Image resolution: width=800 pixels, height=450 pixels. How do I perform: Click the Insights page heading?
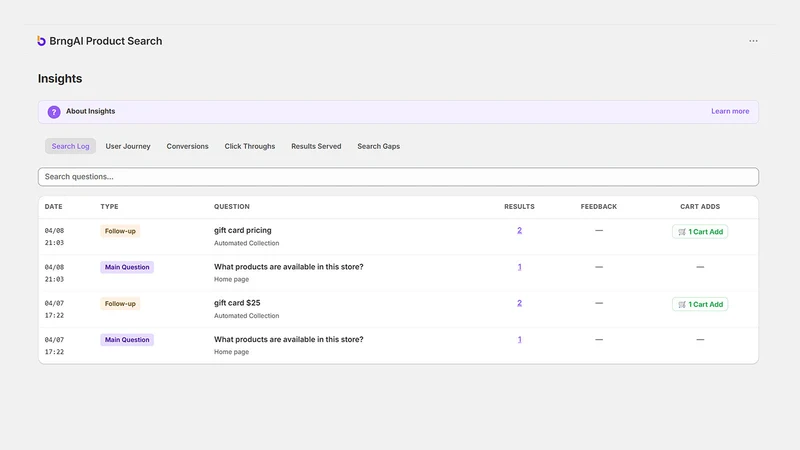60,79
